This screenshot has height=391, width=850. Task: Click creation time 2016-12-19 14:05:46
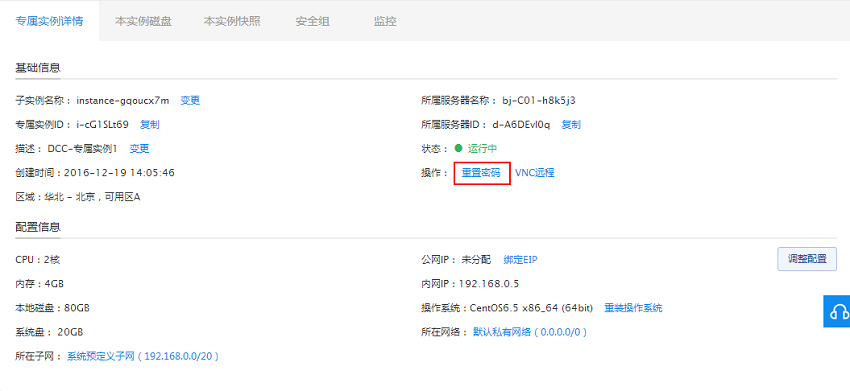pyautogui.click(x=119, y=173)
